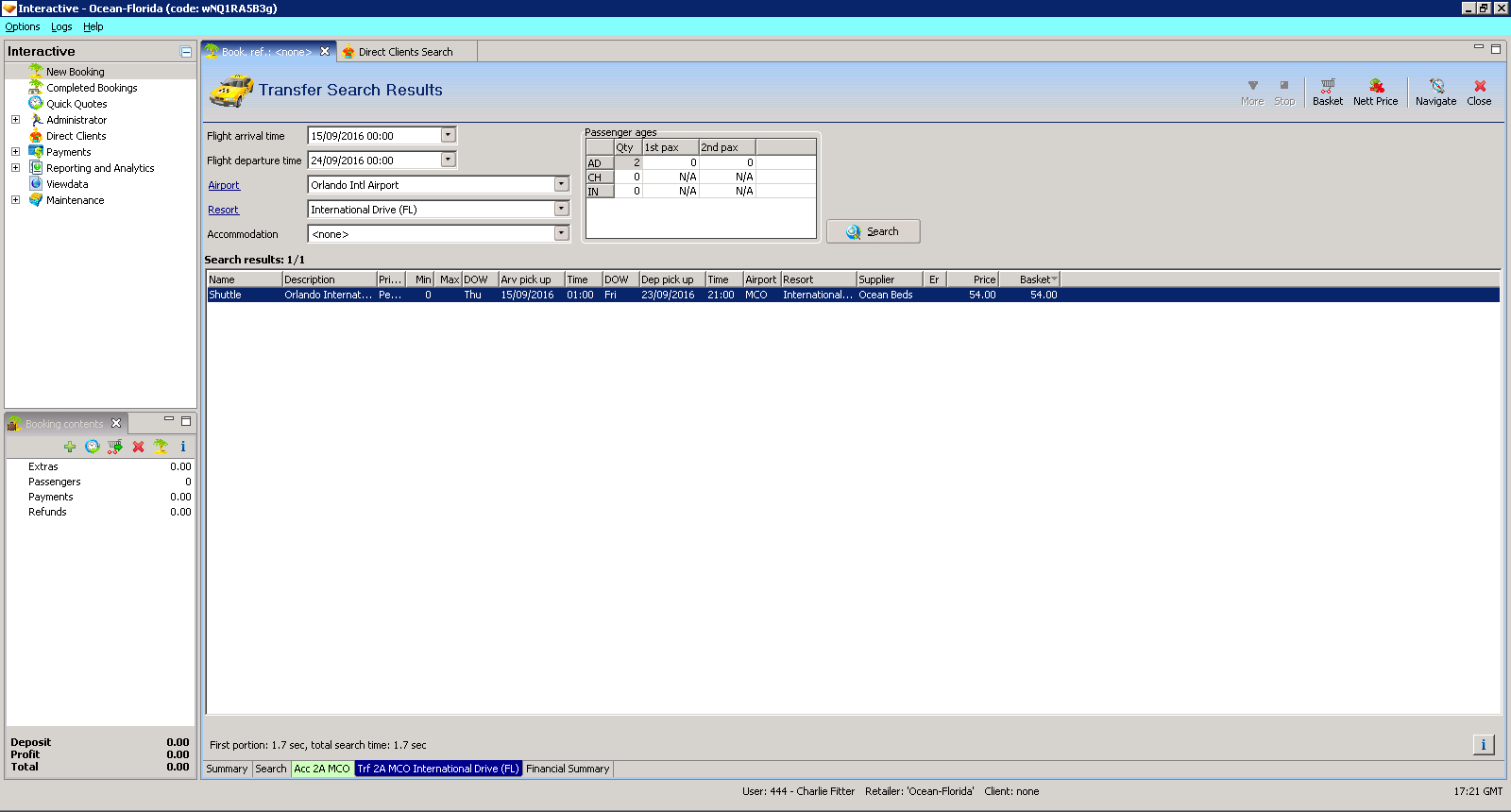Sort results by Supplier column header
The width and height of the screenshot is (1511, 812).
(890, 279)
